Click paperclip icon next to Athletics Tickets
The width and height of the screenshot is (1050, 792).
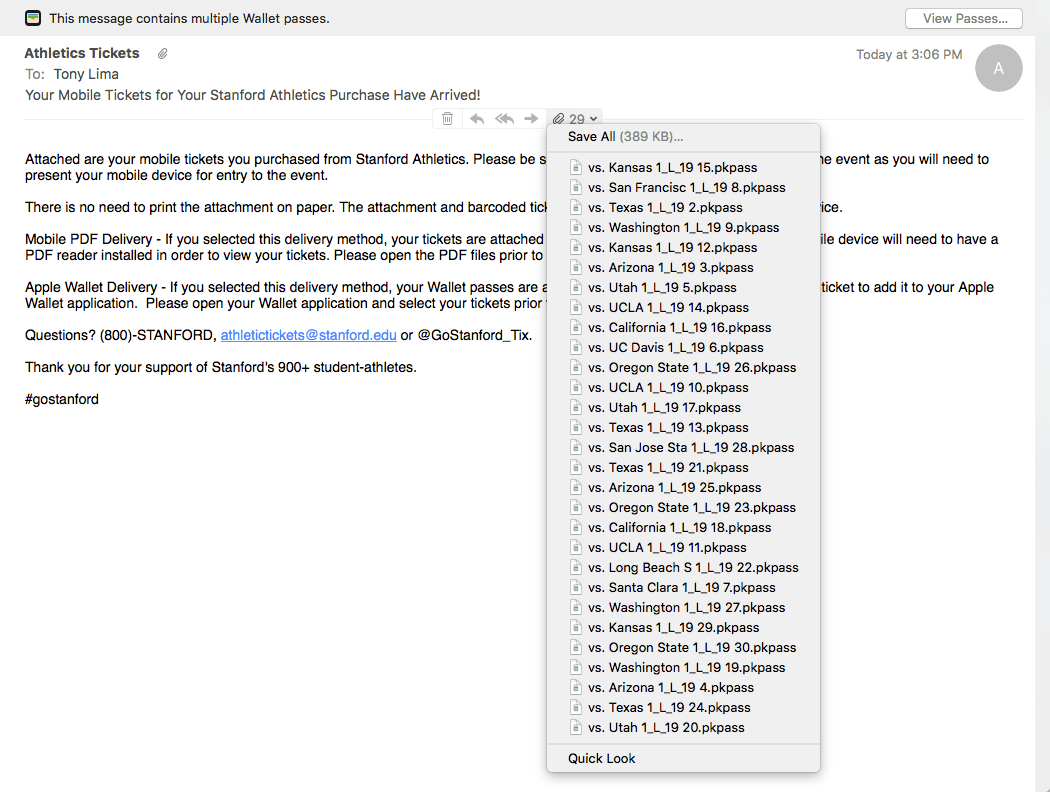pyautogui.click(x=162, y=54)
